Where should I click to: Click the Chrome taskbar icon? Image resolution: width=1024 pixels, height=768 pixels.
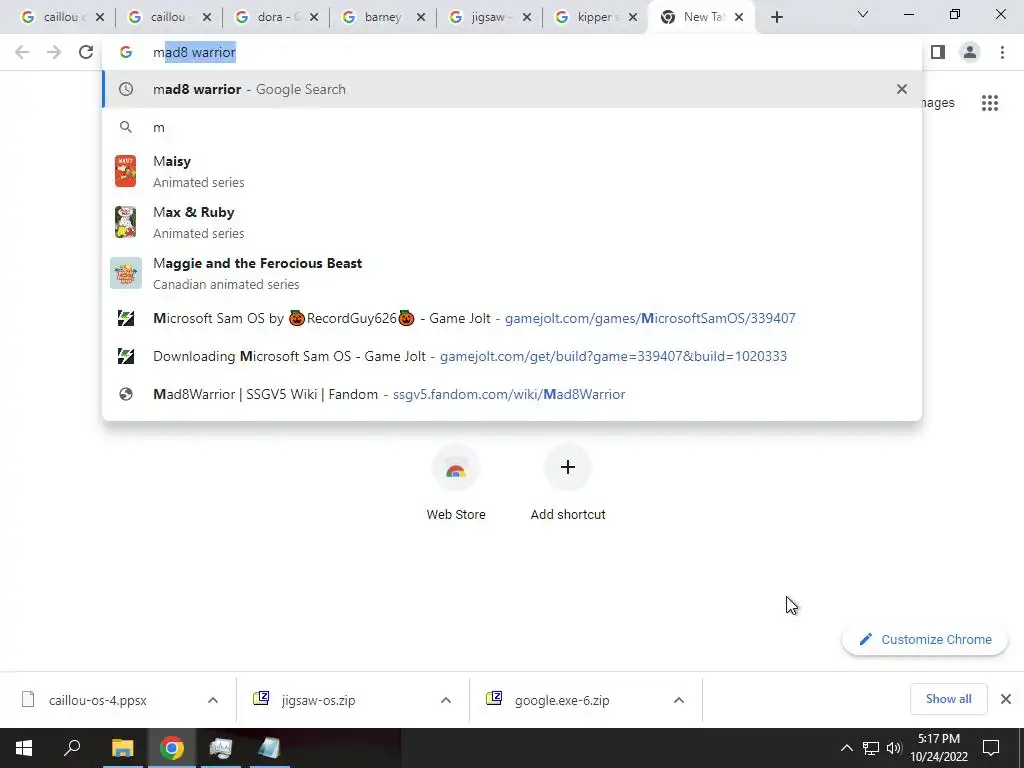pos(171,748)
